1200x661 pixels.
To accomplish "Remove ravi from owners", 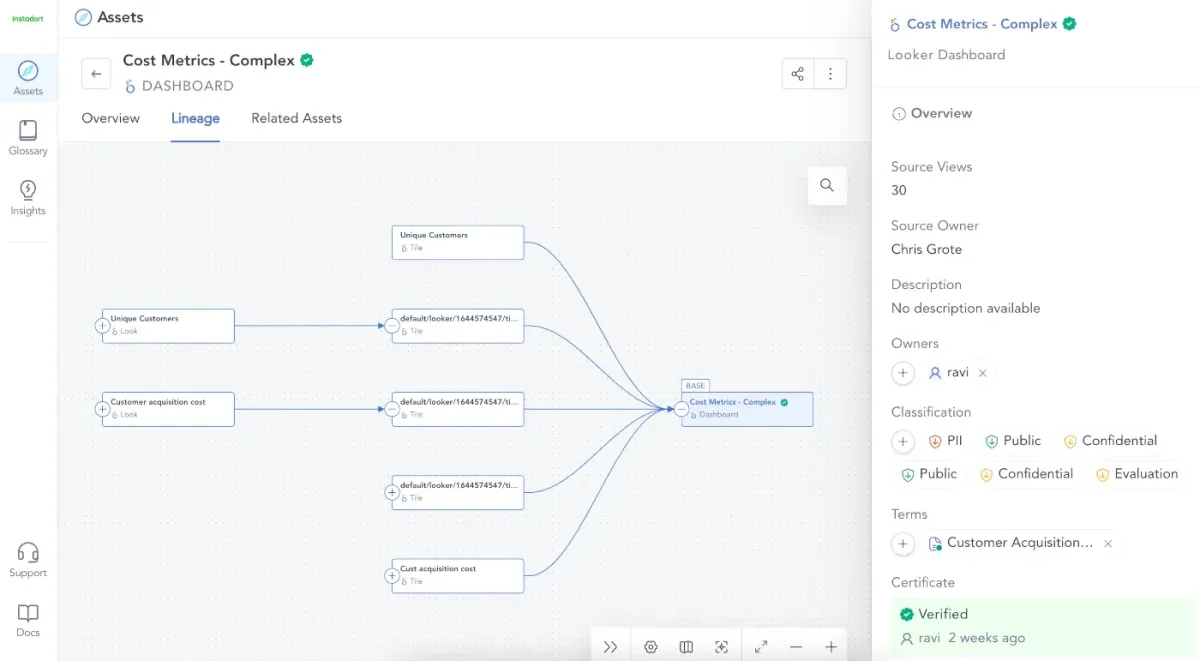I will click(983, 373).
